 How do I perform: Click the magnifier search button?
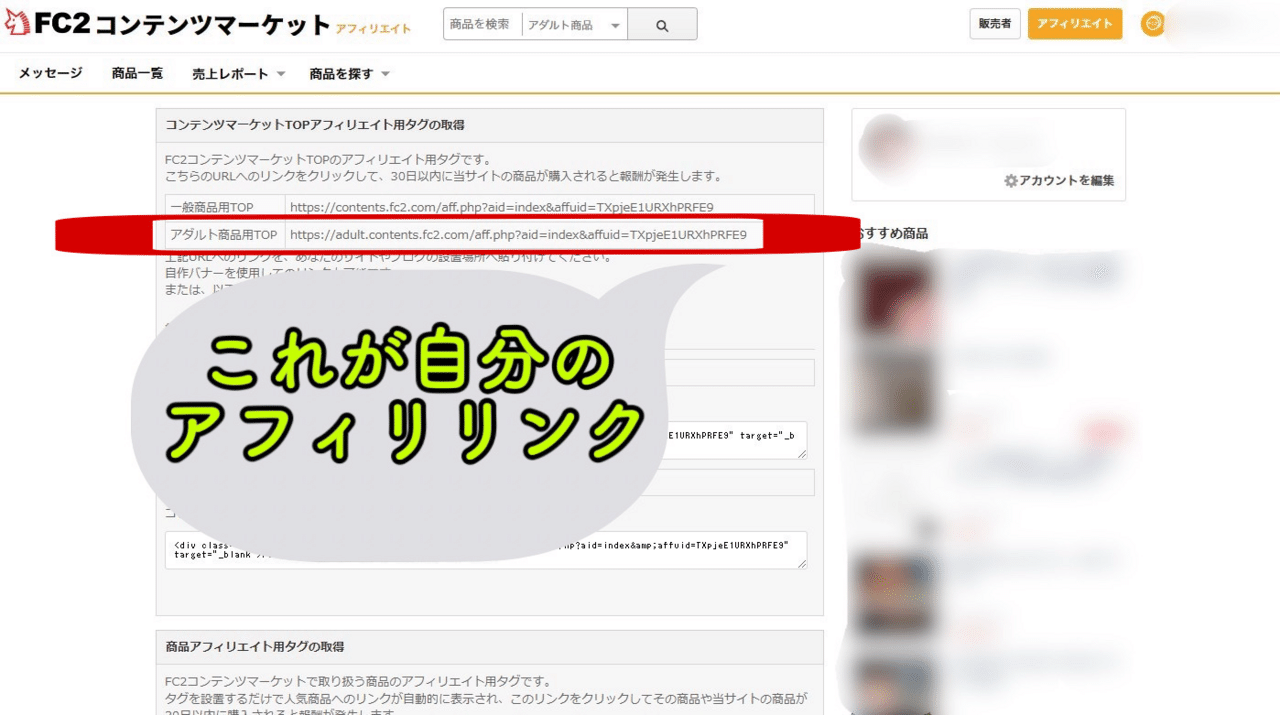click(x=662, y=25)
